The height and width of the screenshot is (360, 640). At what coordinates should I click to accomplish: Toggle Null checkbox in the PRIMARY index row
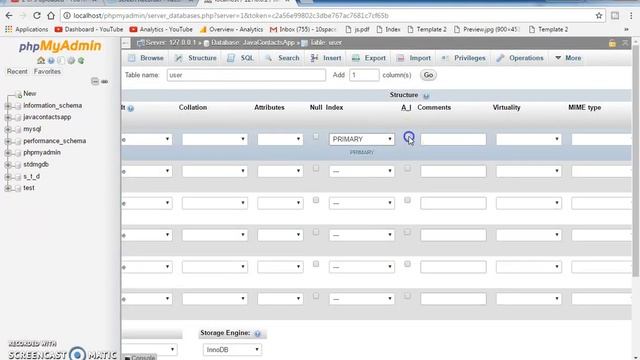[x=316, y=136]
